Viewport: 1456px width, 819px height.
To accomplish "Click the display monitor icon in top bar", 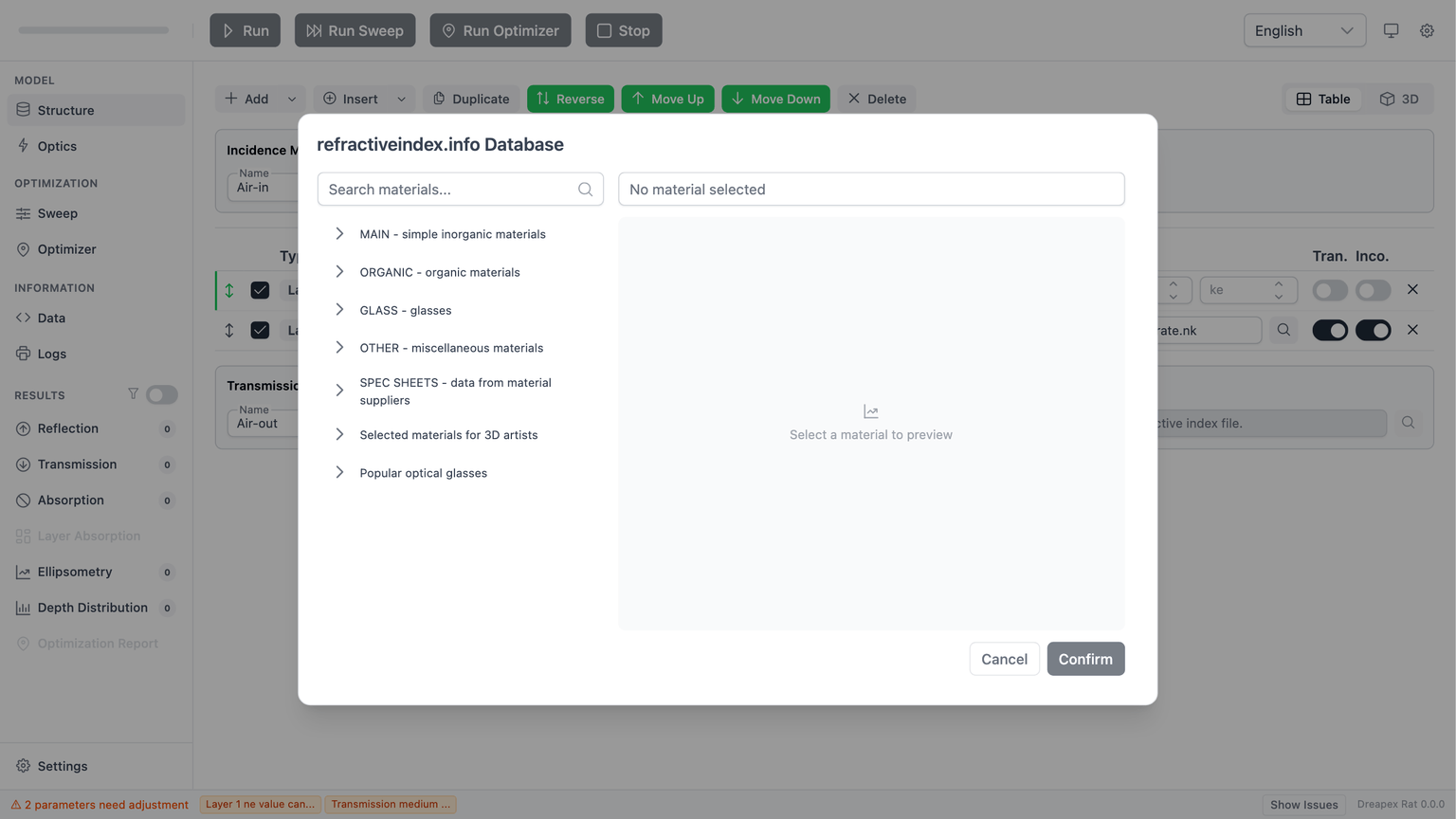I will pyautogui.click(x=1391, y=30).
